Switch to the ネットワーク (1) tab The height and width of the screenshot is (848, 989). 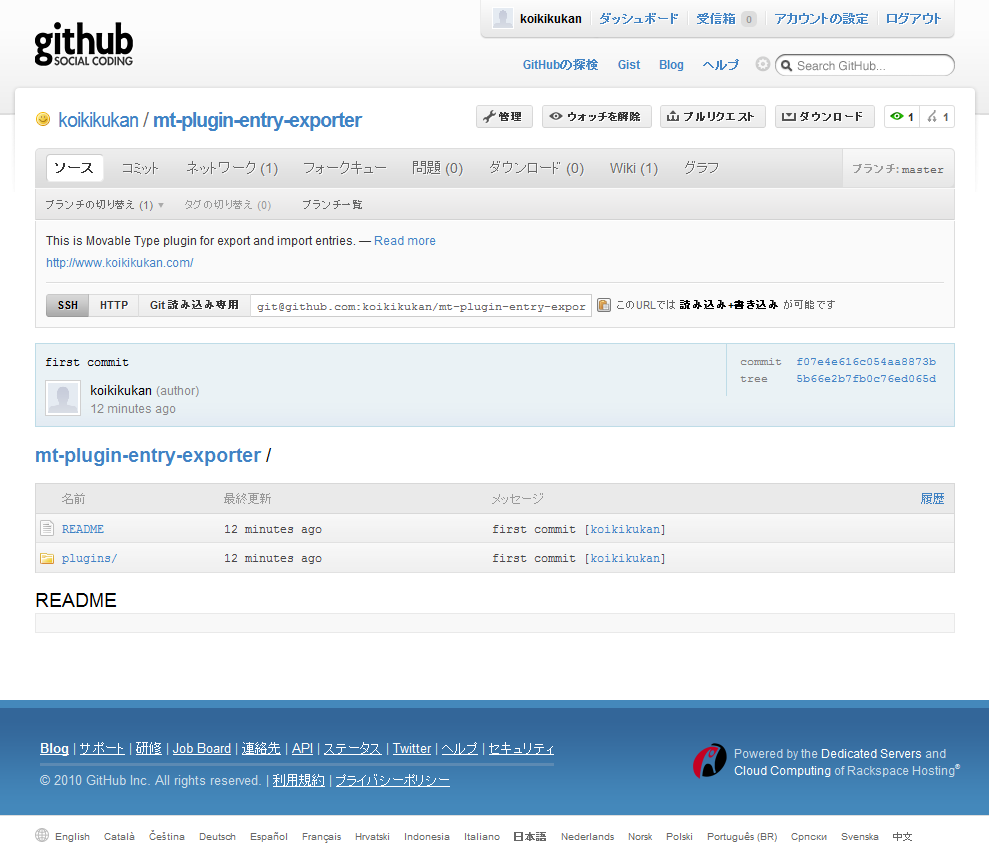coord(231,168)
